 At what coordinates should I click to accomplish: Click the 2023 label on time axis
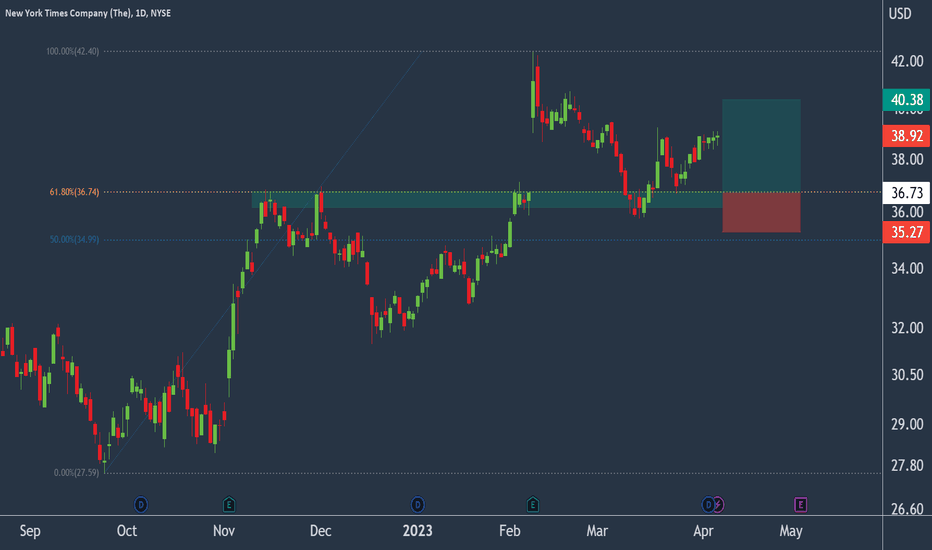(x=417, y=531)
